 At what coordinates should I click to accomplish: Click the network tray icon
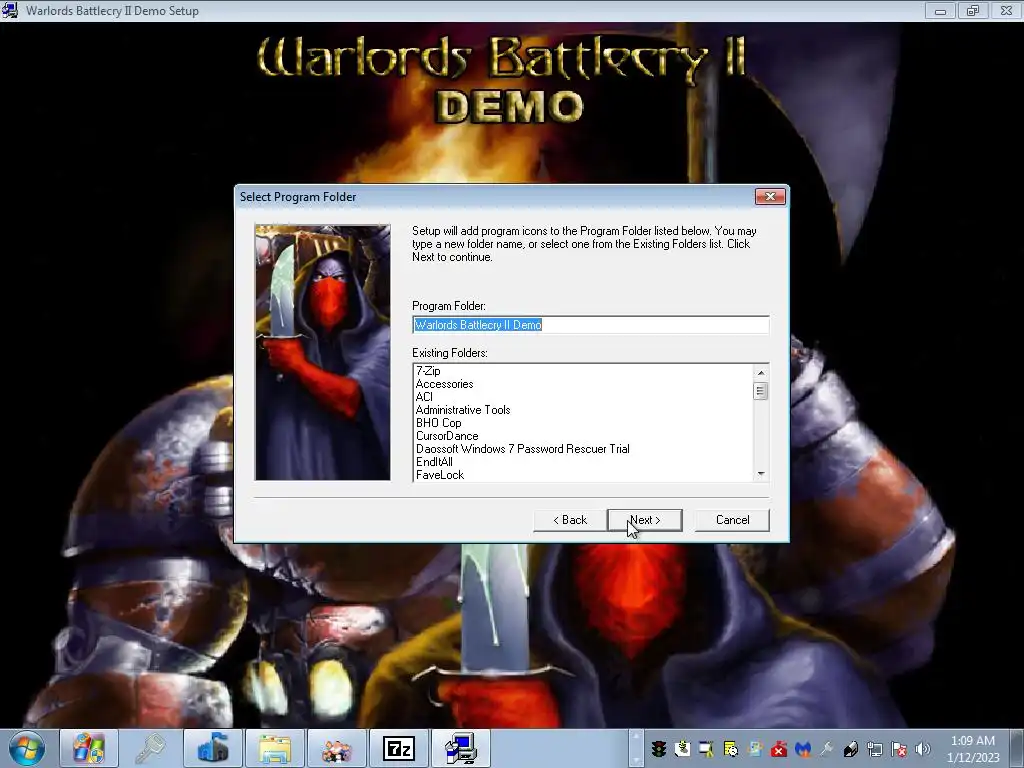click(x=875, y=749)
